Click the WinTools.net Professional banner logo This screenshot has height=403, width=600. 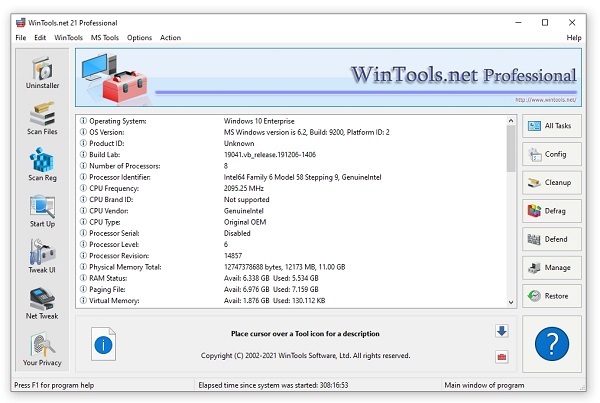pyautogui.click(x=463, y=75)
